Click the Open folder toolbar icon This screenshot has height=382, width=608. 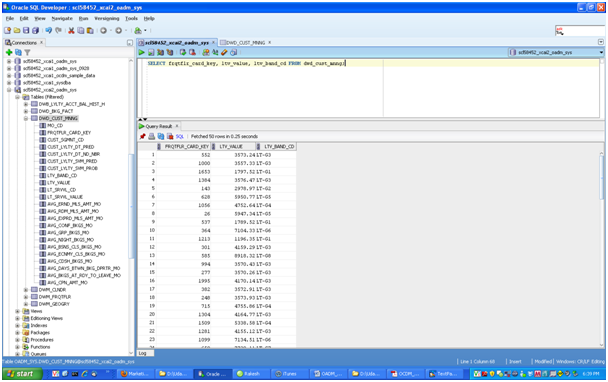click(17, 30)
